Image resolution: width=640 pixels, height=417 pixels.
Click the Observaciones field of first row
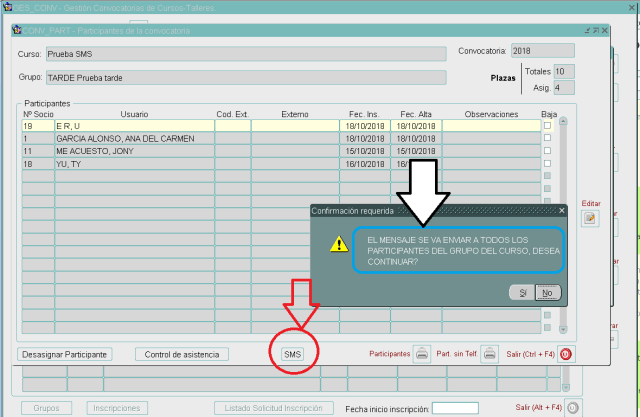click(x=490, y=126)
